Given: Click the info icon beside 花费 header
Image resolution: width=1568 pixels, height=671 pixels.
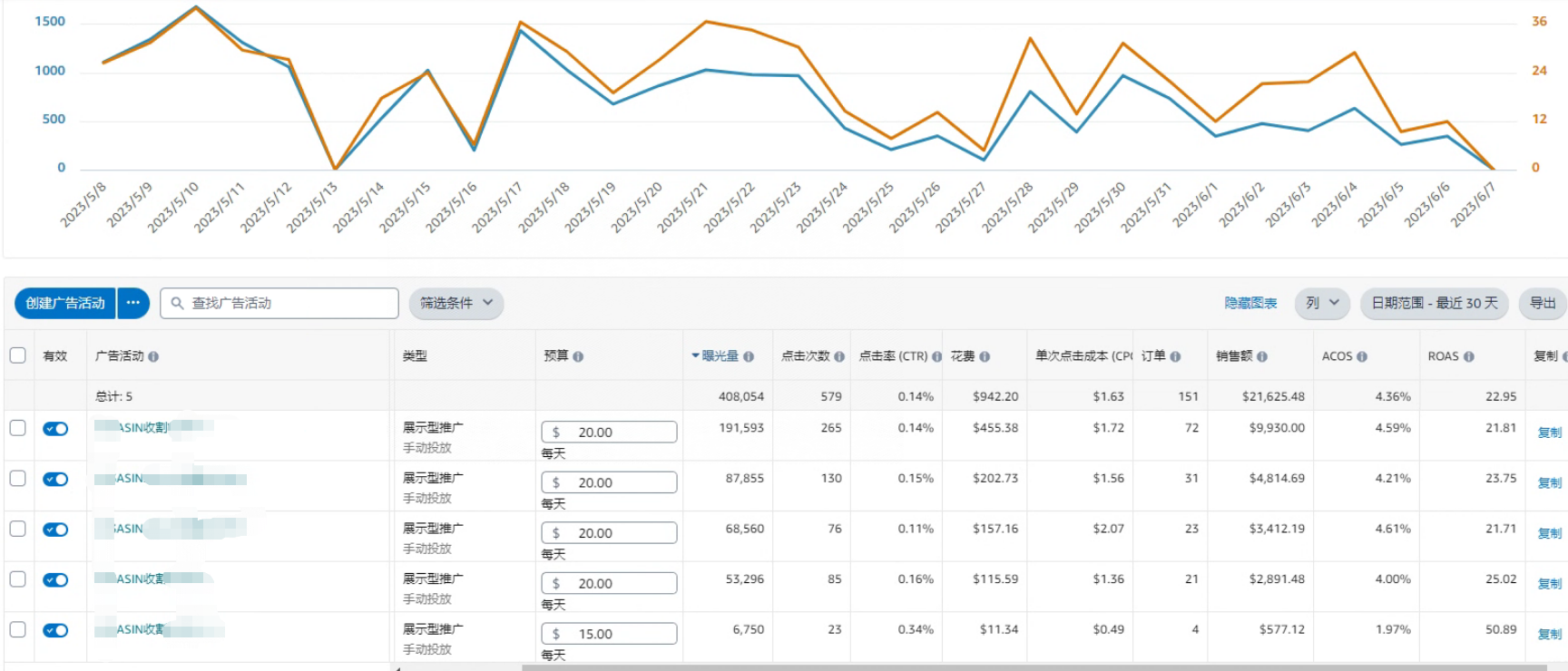Looking at the screenshot, I should (985, 357).
